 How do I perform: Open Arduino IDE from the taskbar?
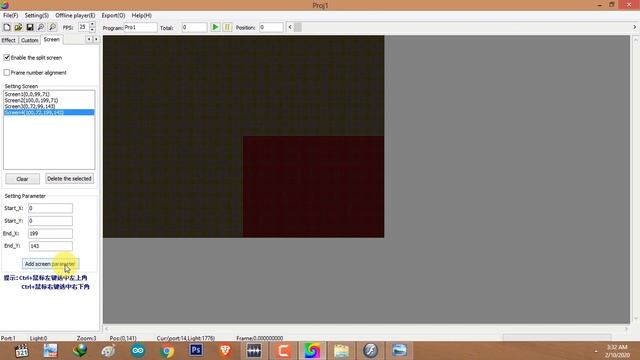coord(138,351)
